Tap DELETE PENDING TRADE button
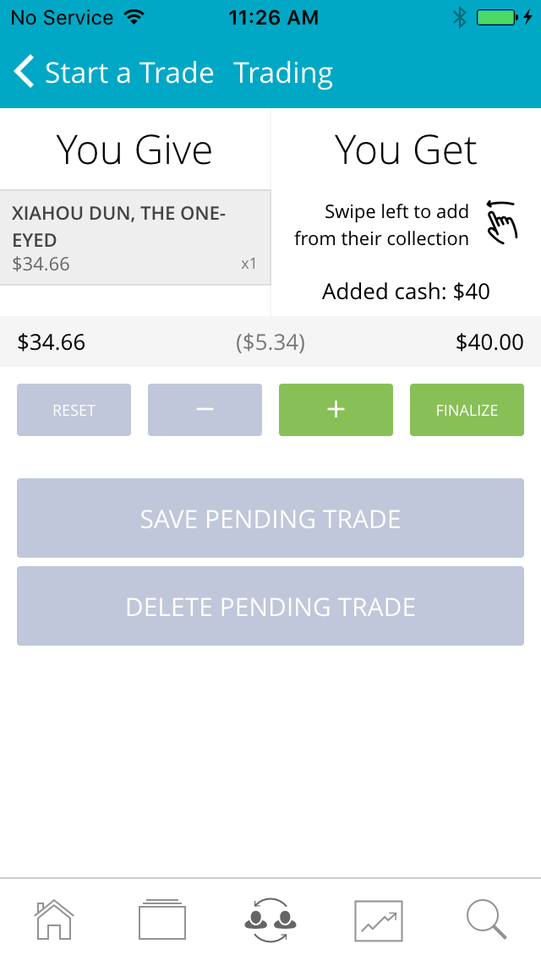 click(270, 606)
